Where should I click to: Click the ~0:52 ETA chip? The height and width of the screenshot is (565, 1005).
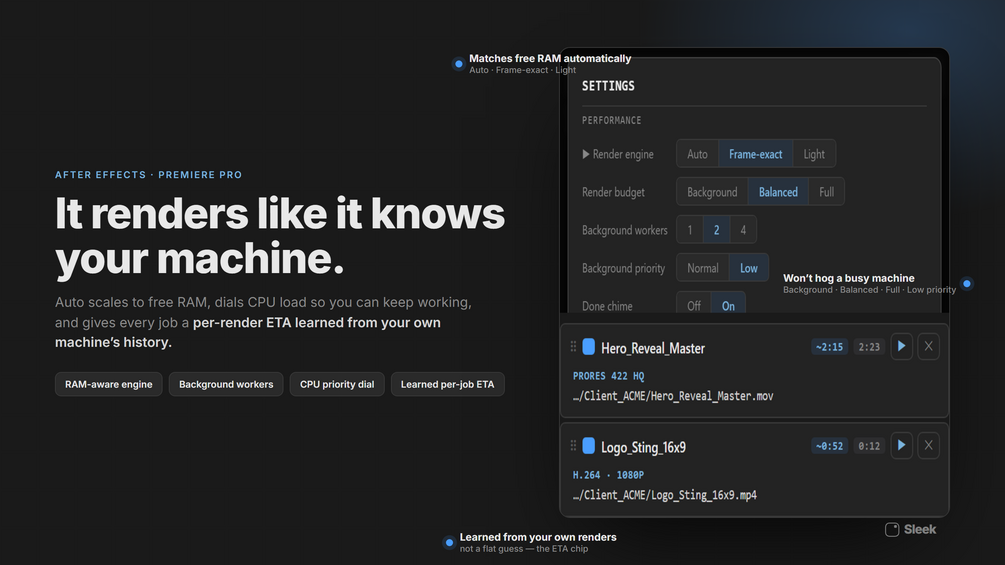829,446
